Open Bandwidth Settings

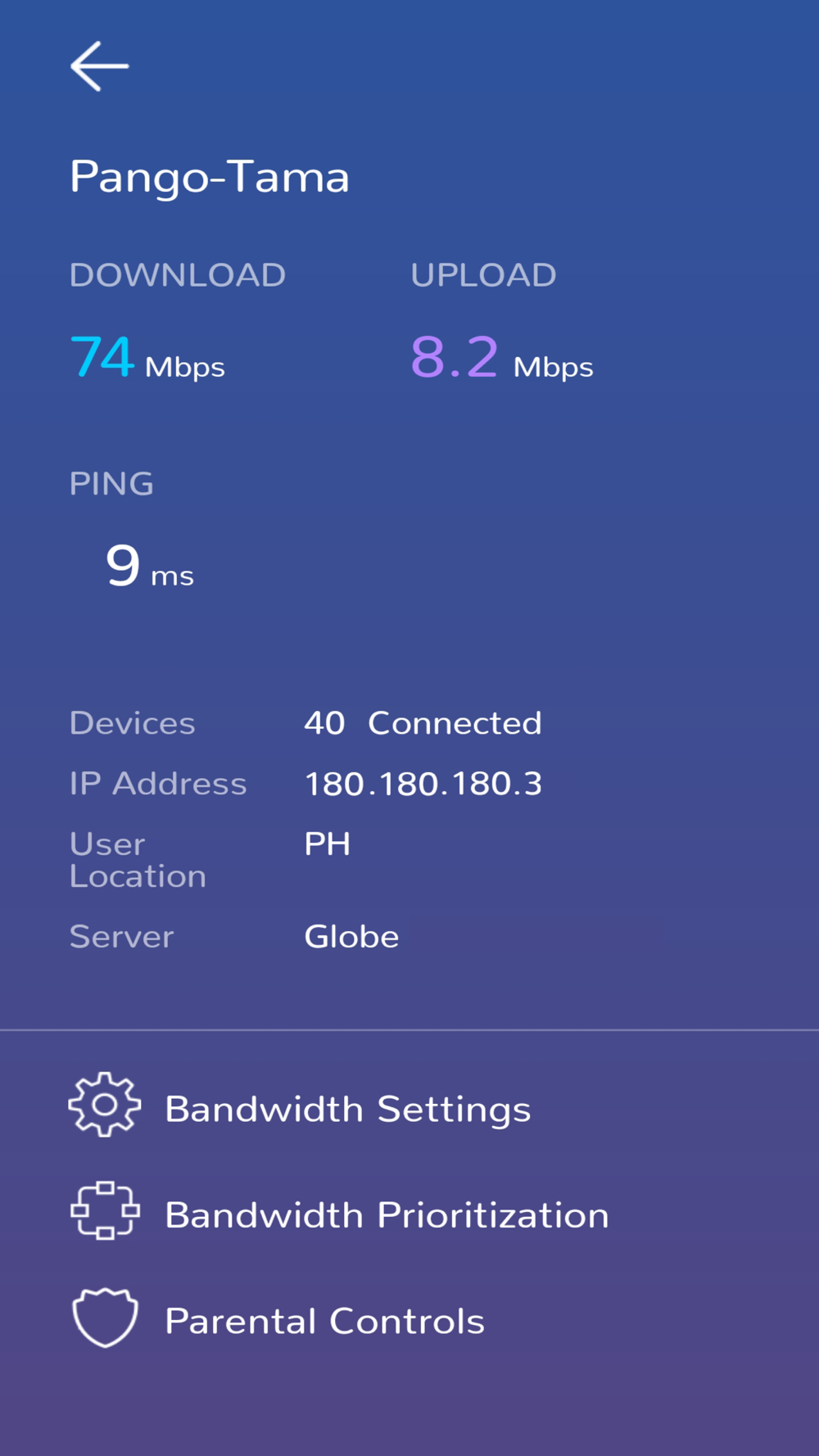(x=347, y=1109)
